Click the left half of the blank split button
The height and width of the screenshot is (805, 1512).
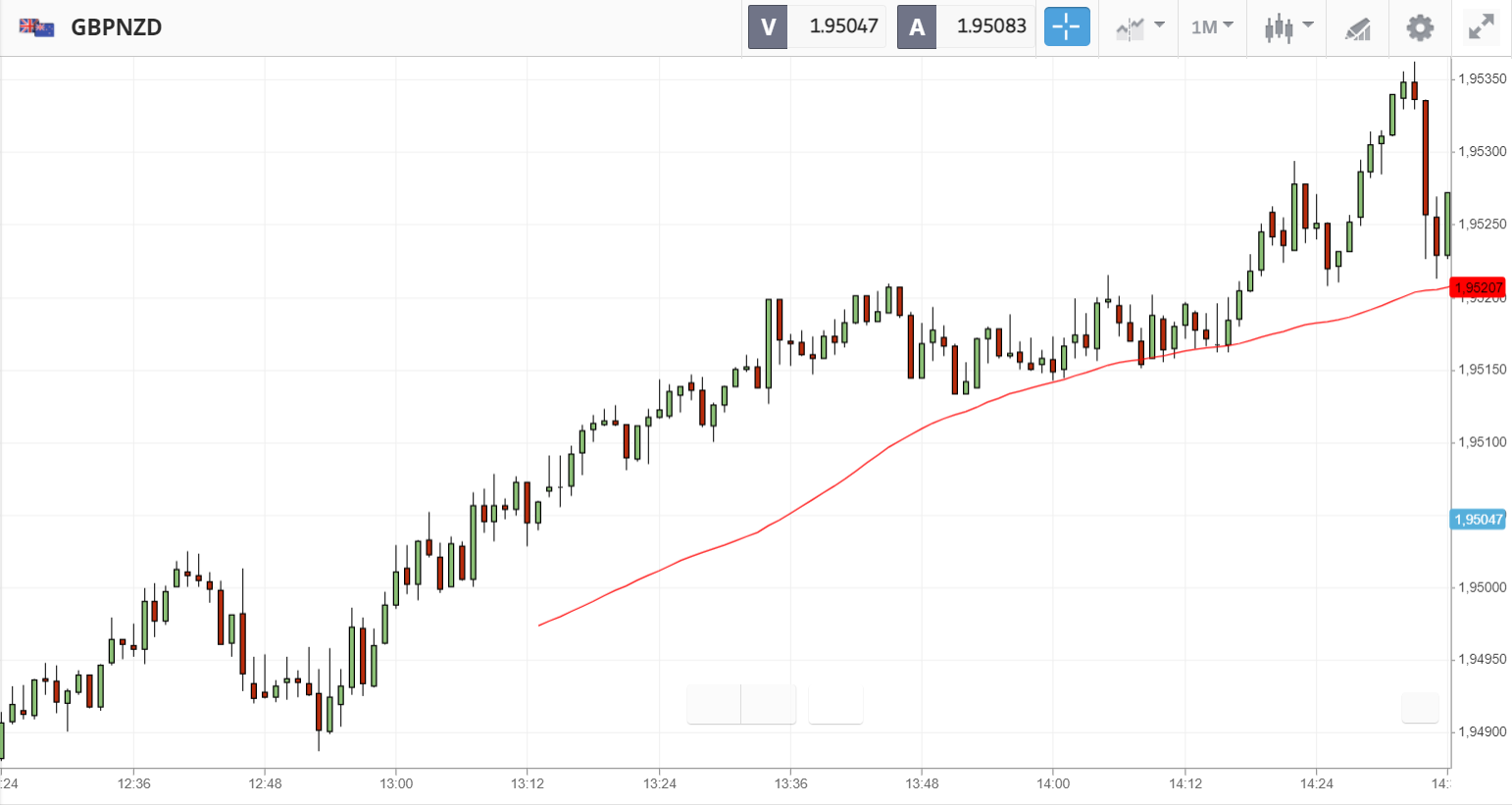click(x=714, y=705)
